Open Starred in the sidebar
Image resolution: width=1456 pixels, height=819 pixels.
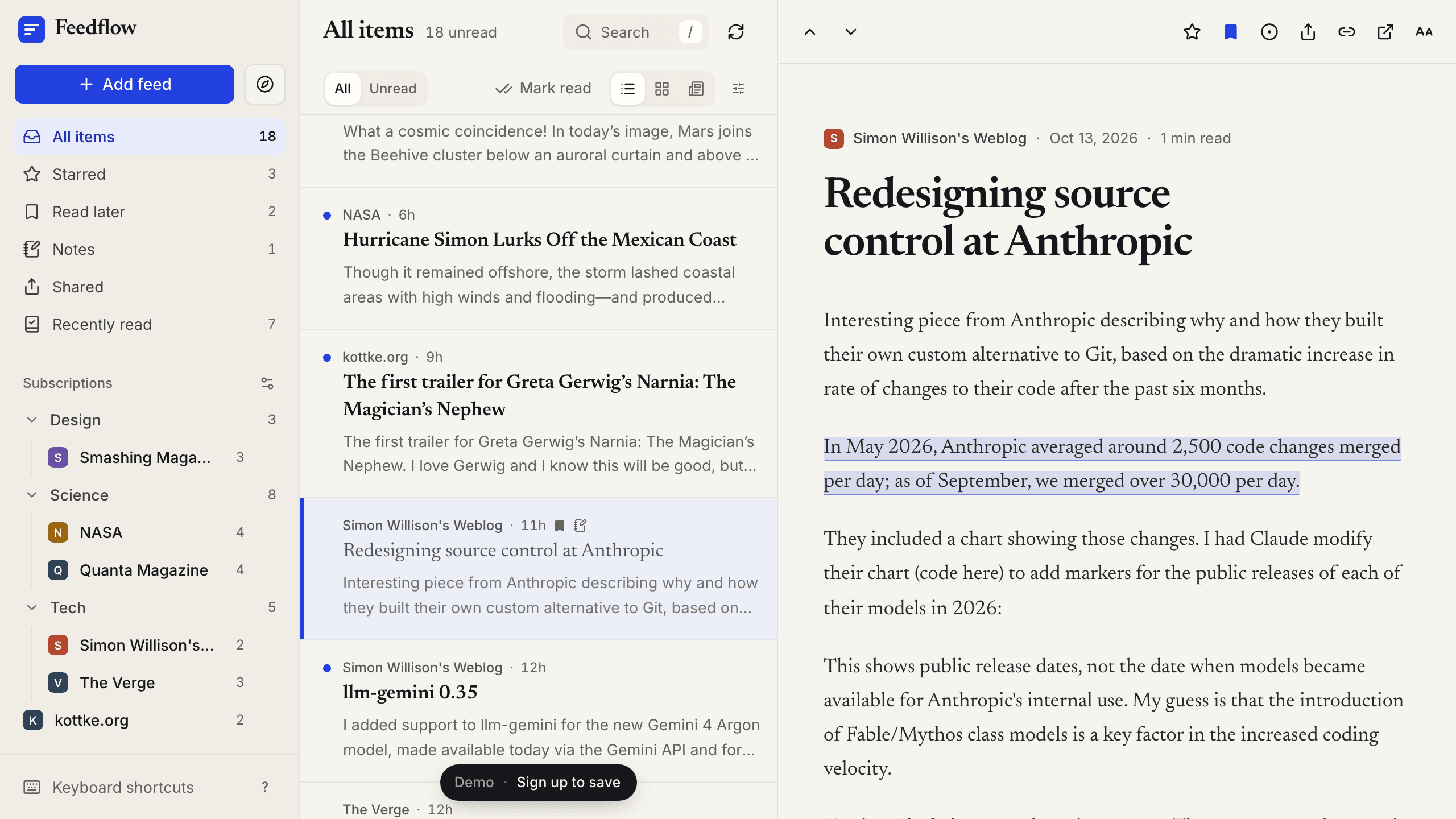pos(150,174)
